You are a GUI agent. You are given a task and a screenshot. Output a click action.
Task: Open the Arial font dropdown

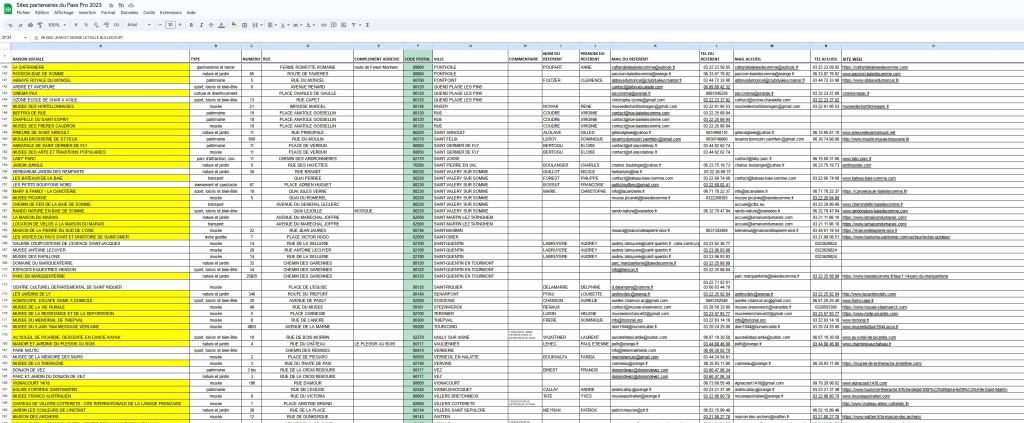tap(138, 25)
